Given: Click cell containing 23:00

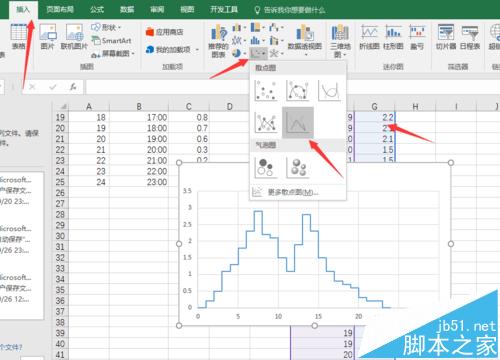Looking at the screenshot, I should coord(139,182).
